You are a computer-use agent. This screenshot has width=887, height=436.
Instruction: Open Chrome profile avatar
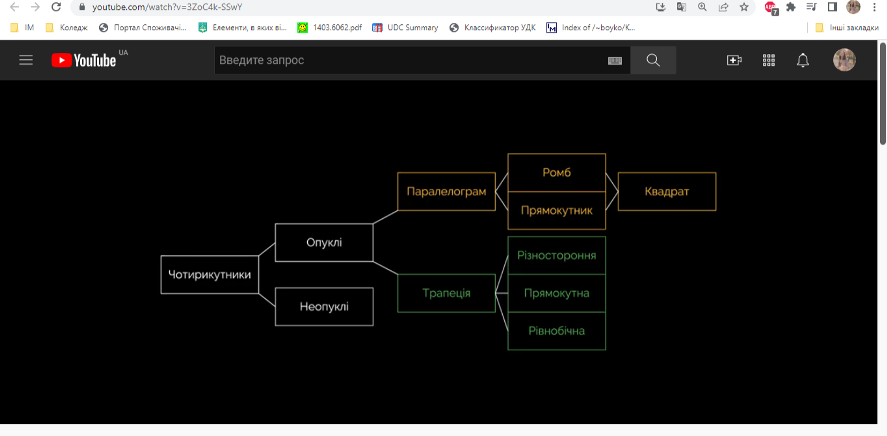pos(853,7)
